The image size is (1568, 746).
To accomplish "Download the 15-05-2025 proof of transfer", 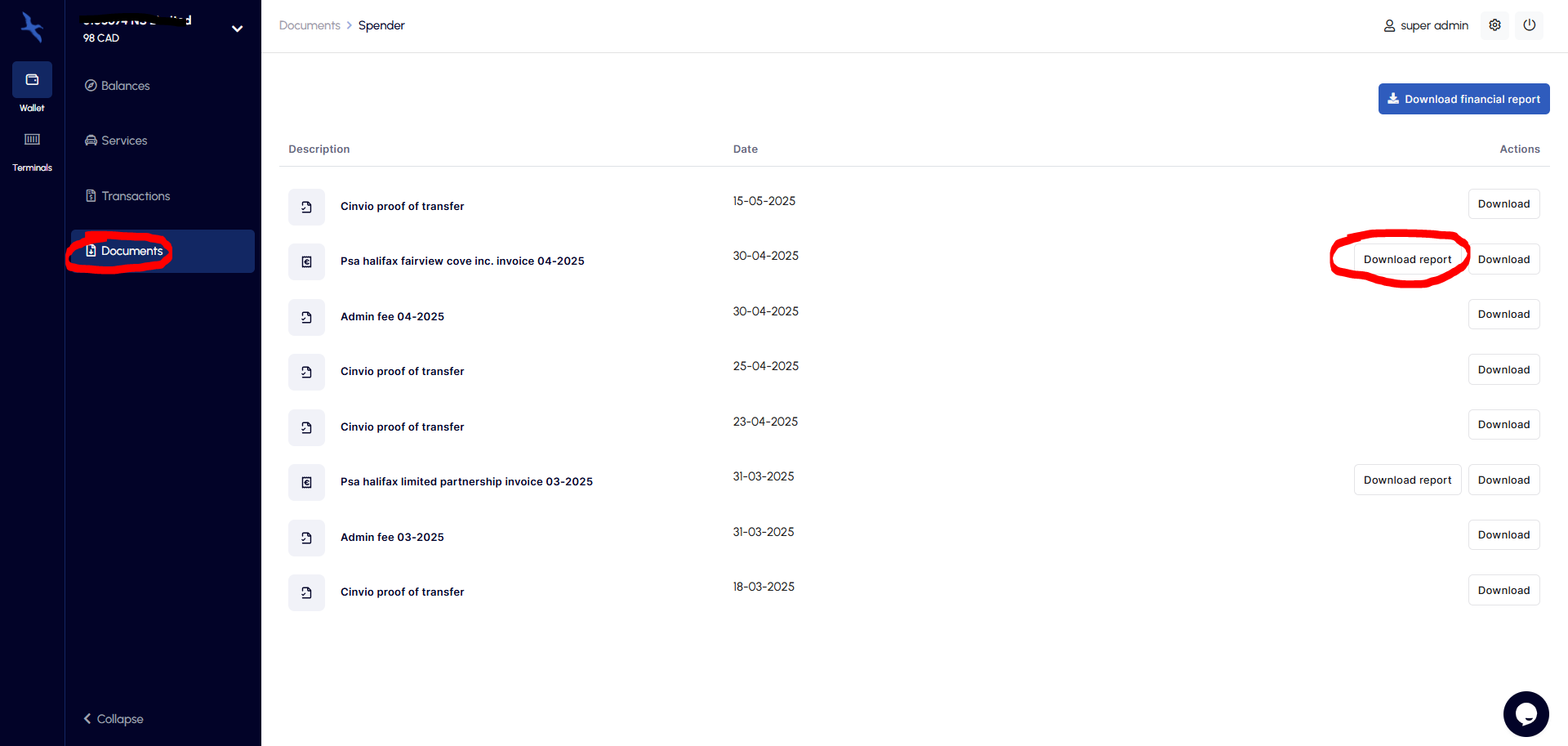I will click(1503, 204).
